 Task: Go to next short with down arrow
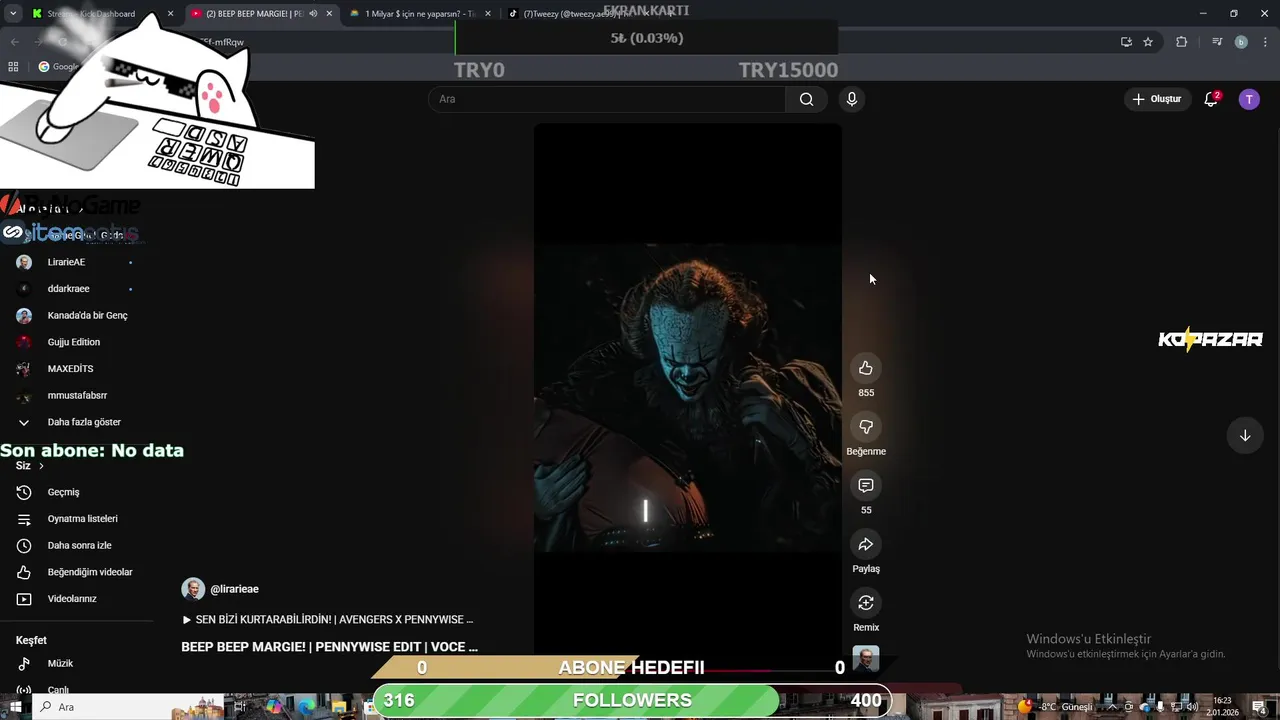(1245, 435)
